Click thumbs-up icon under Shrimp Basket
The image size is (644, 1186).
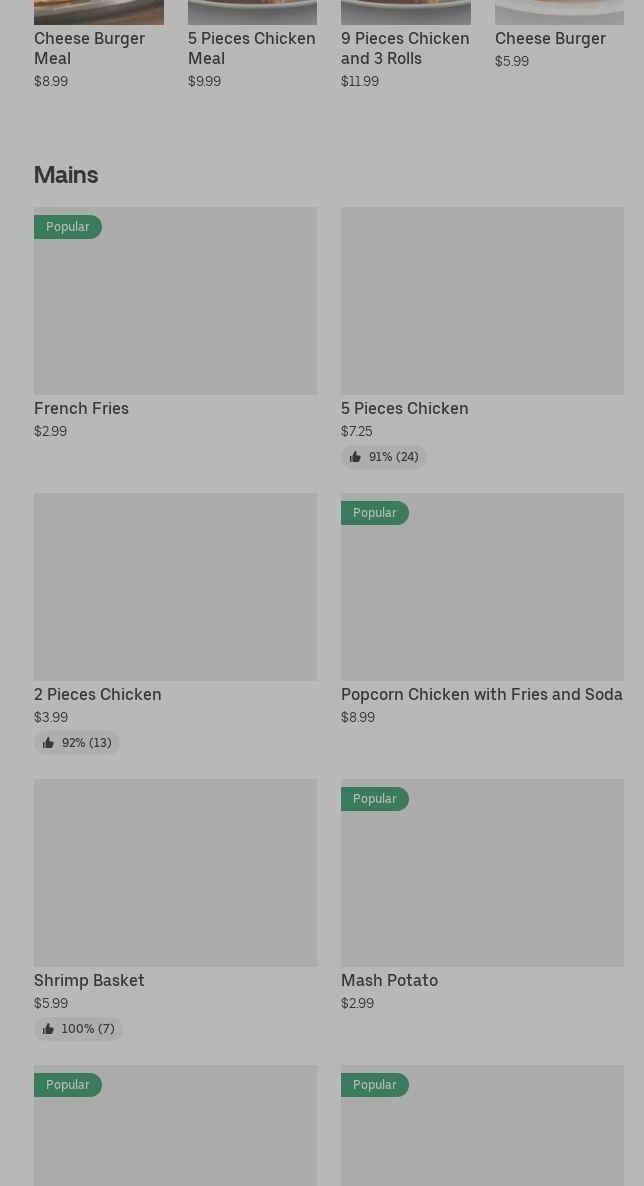(48, 1029)
